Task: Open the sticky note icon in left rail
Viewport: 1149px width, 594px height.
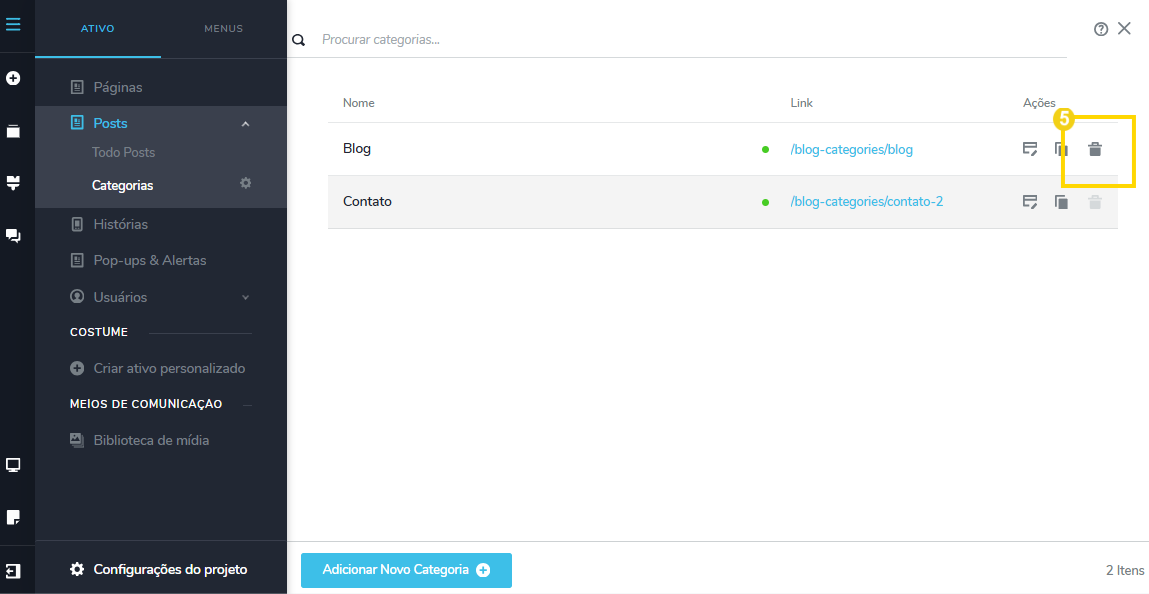Action: tap(13, 518)
